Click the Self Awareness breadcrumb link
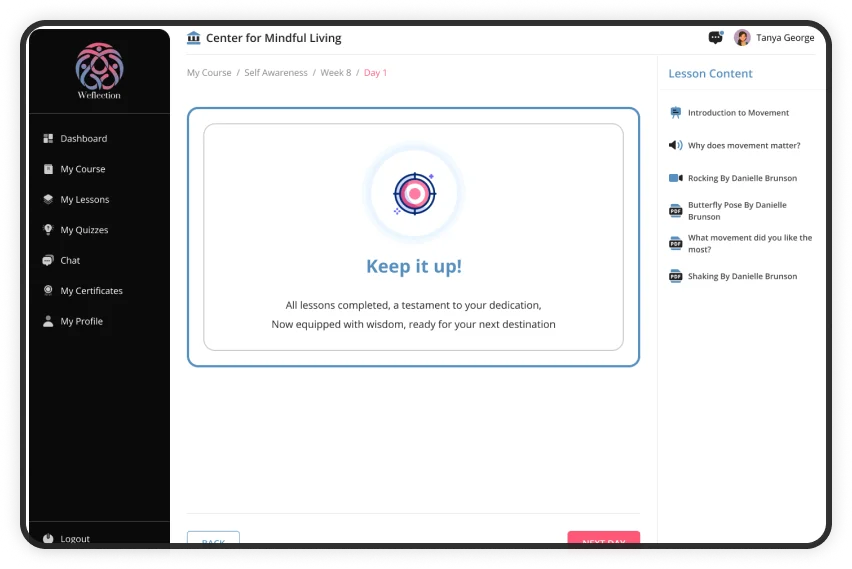Image resolution: width=852 pixels, height=569 pixels. point(276,73)
